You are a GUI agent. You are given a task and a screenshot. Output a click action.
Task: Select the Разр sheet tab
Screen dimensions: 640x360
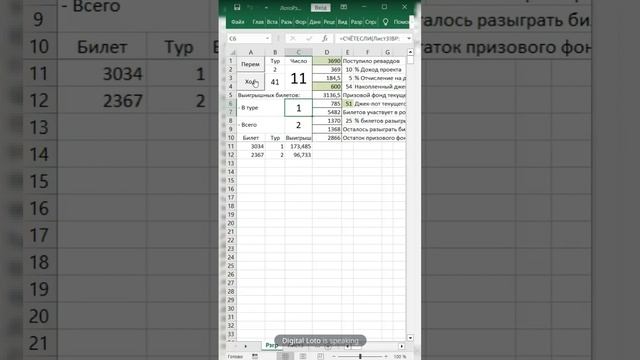272,346
